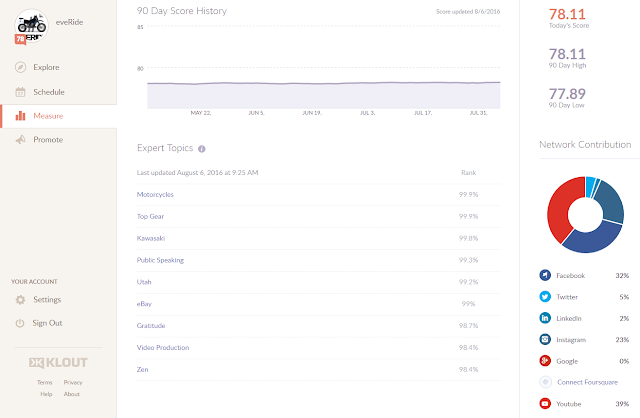Click the Klout logo
This screenshot has height=418, width=640.
click(58, 361)
